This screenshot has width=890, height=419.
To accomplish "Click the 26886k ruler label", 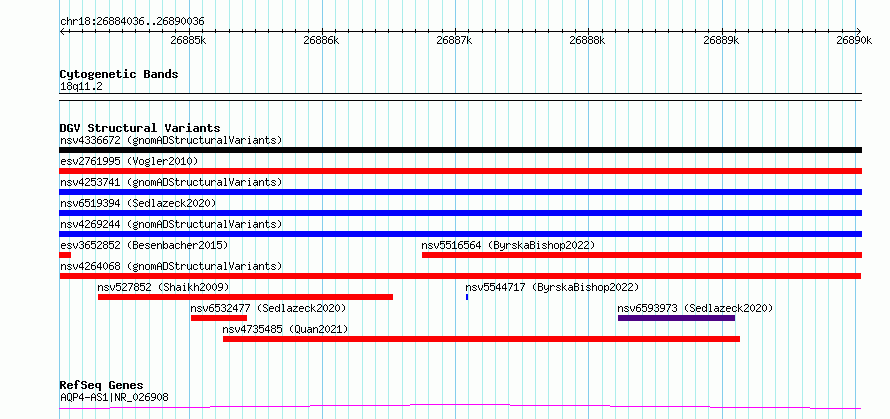I will point(321,40).
